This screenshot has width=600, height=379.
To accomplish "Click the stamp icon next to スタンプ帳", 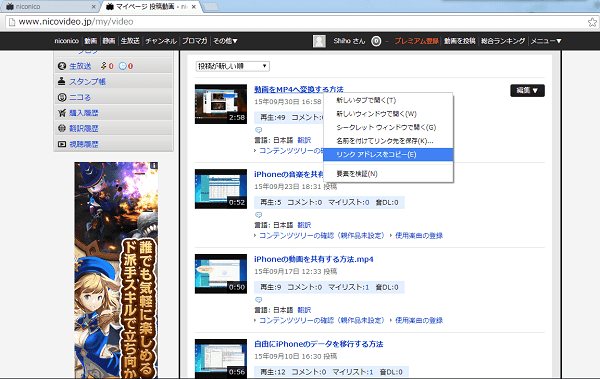I will coord(62,81).
